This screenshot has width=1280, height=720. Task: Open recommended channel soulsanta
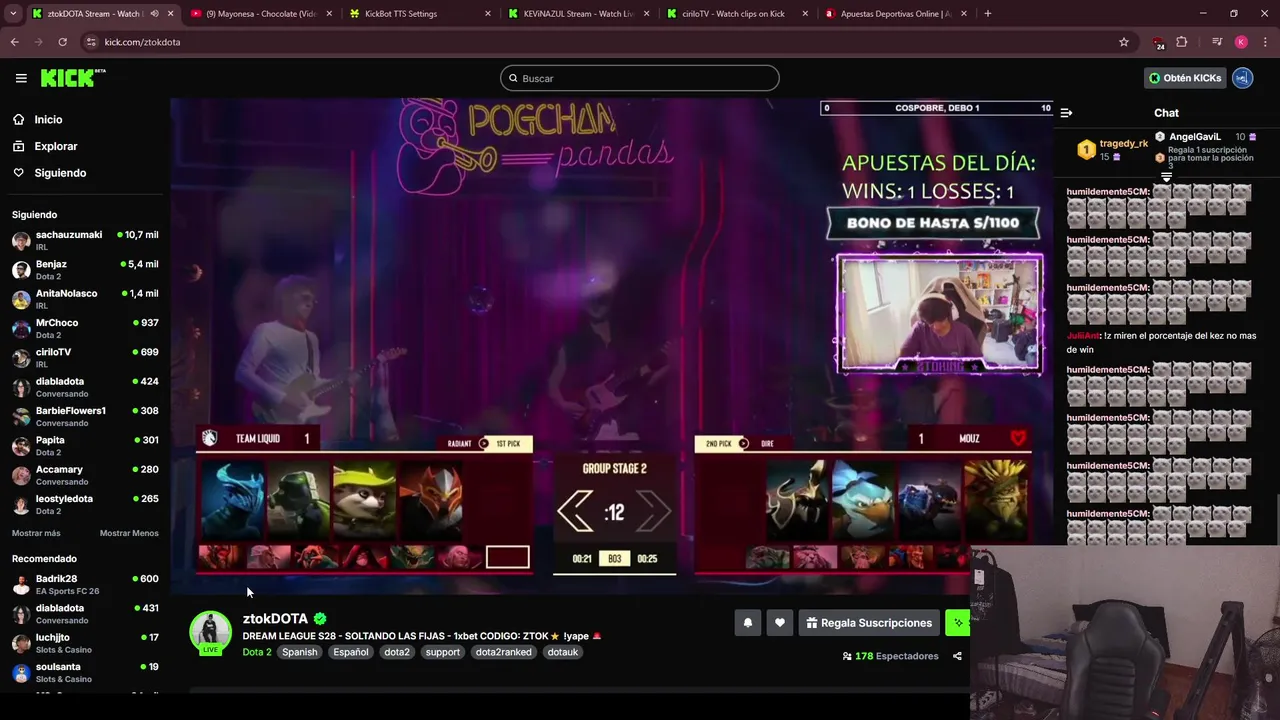pos(85,672)
